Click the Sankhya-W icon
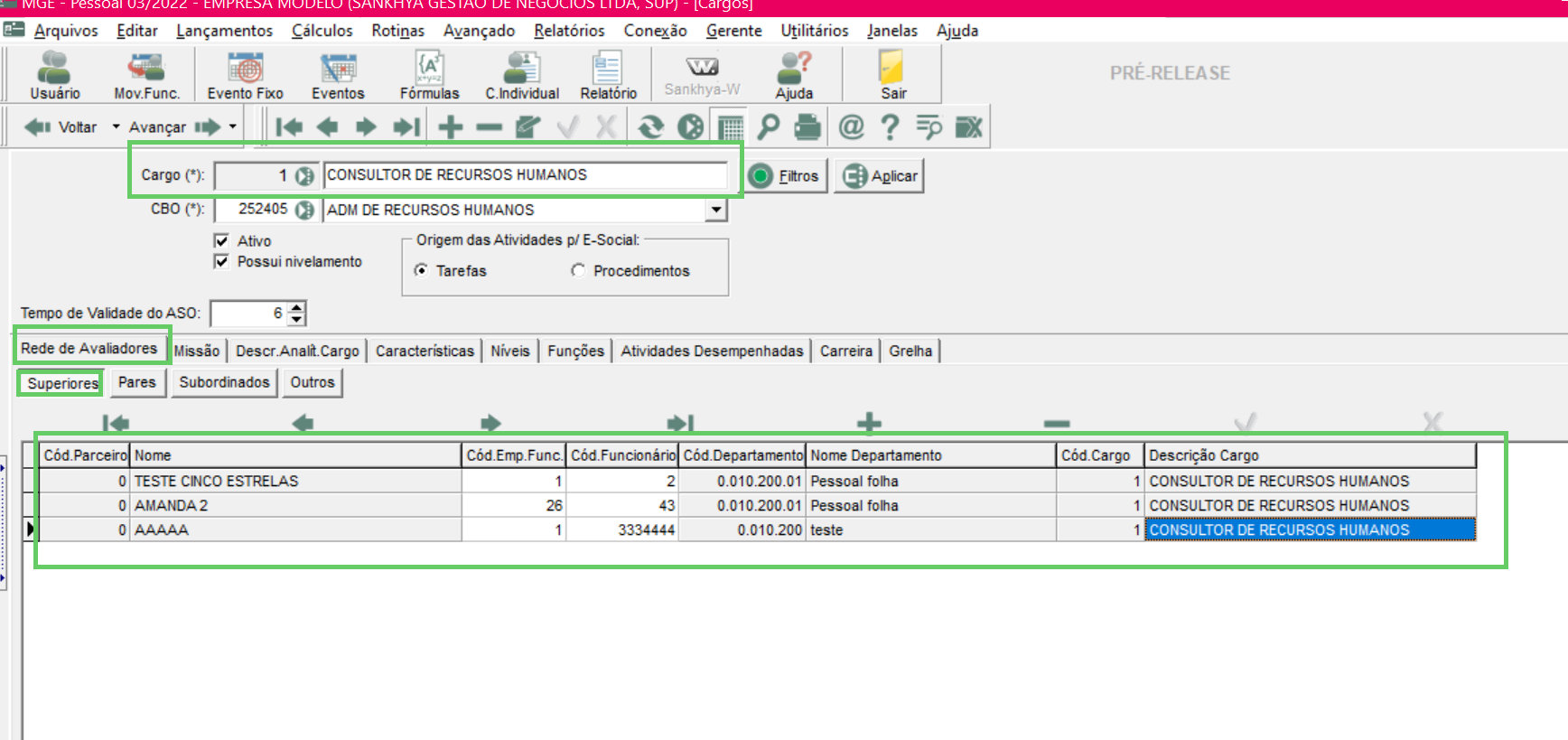The height and width of the screenshot is (740, 1568). pos(702,74)
